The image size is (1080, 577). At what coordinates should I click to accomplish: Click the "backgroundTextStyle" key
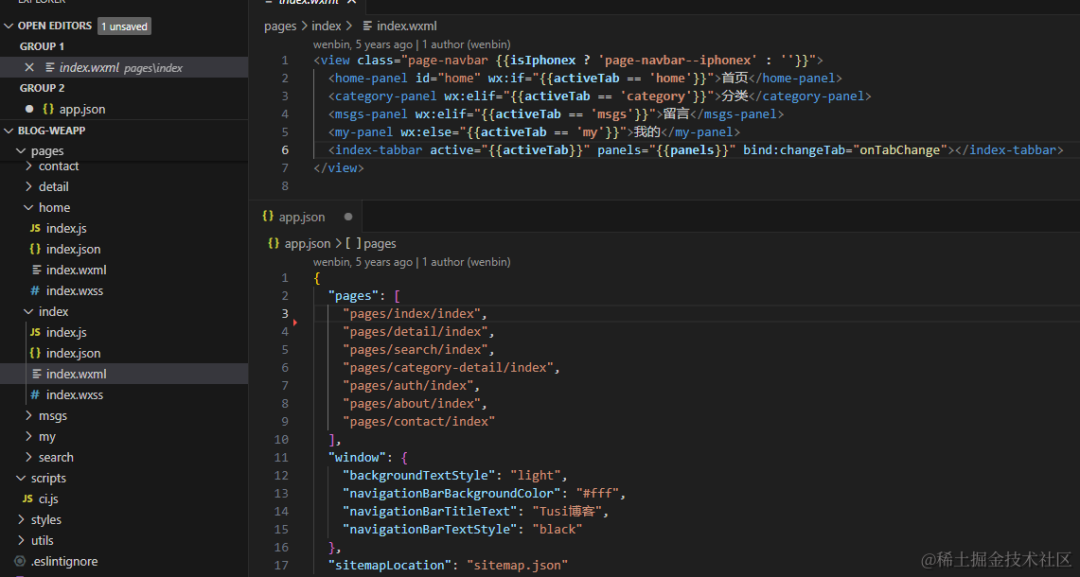(x=419, y=476)
